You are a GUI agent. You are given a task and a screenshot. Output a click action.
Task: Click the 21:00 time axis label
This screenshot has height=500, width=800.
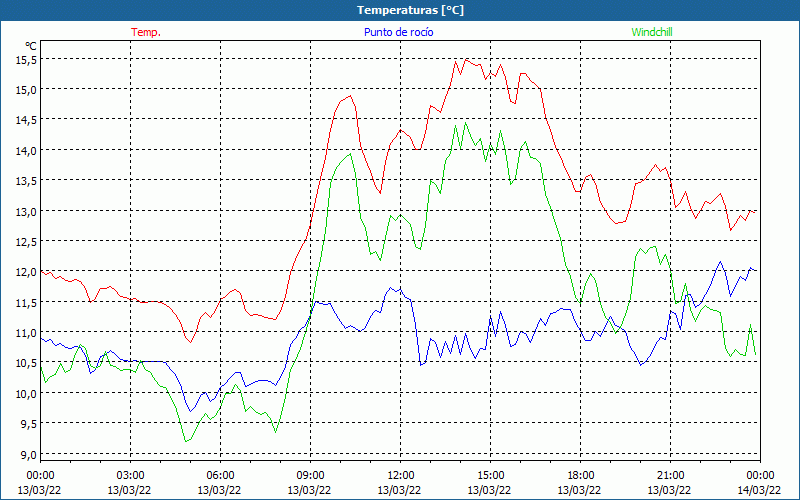pos(670,476)
